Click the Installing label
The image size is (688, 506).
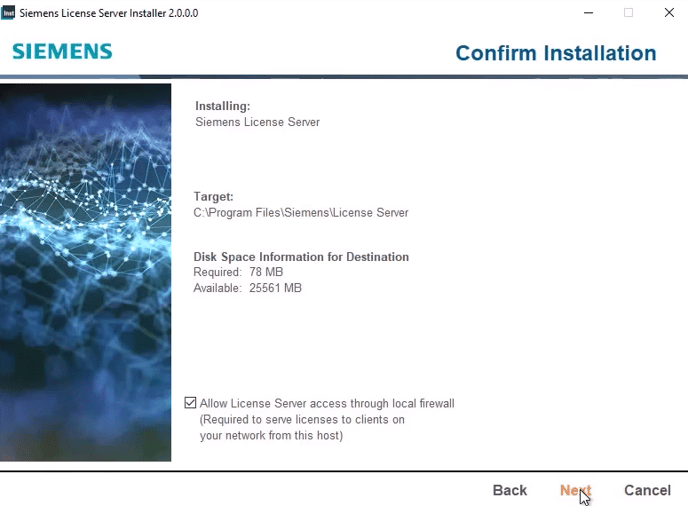pos(222,106)
